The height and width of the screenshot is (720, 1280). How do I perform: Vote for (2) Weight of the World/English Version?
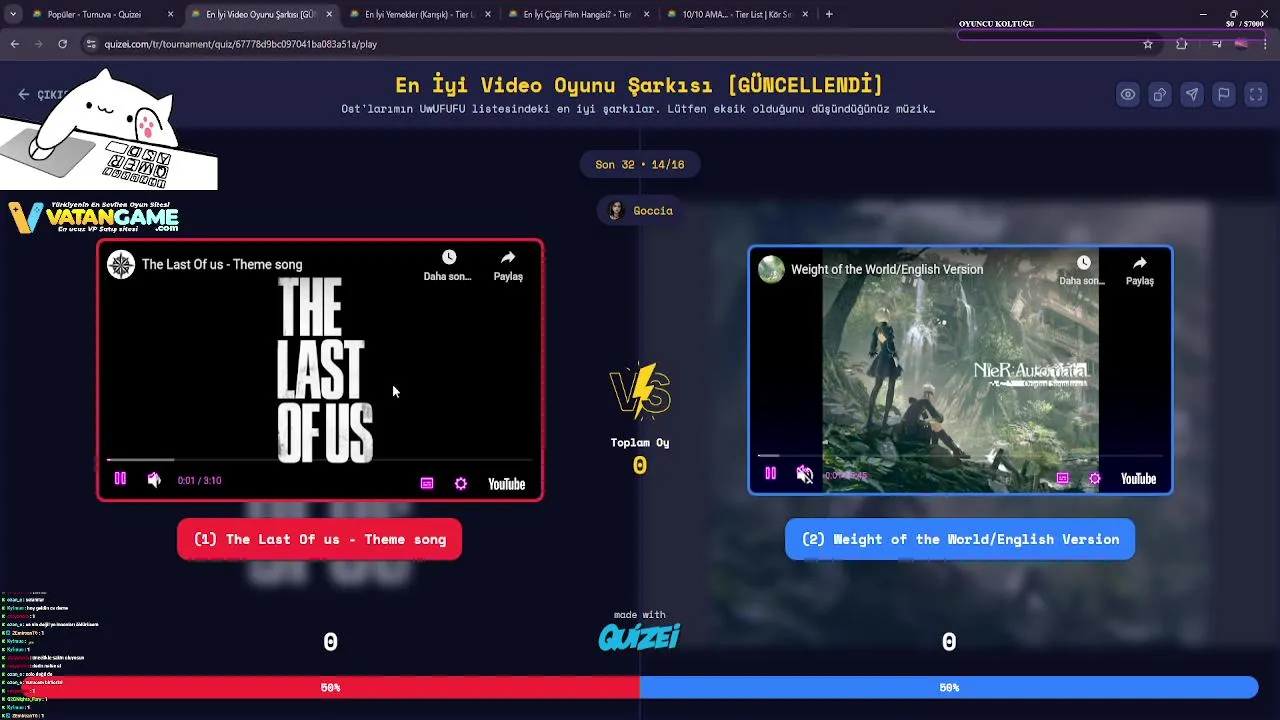tap(960, 539)
